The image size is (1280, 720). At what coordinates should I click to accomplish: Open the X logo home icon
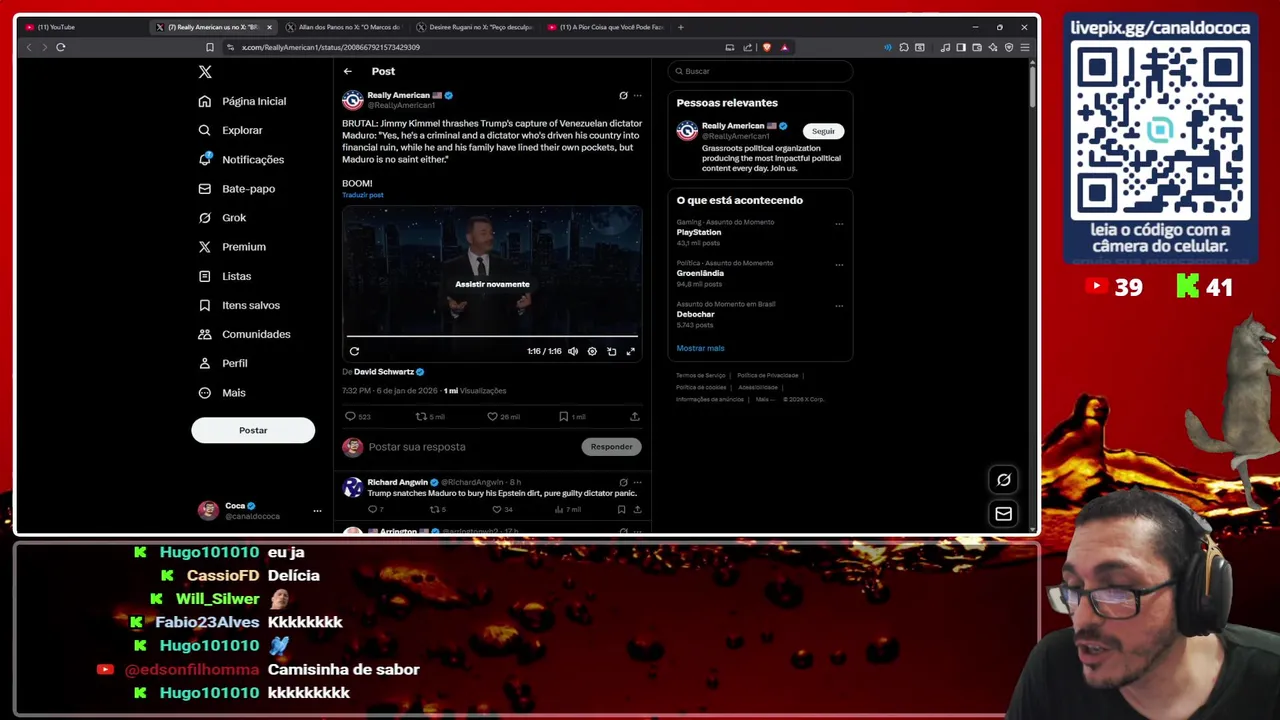click(x=205, y=72)
